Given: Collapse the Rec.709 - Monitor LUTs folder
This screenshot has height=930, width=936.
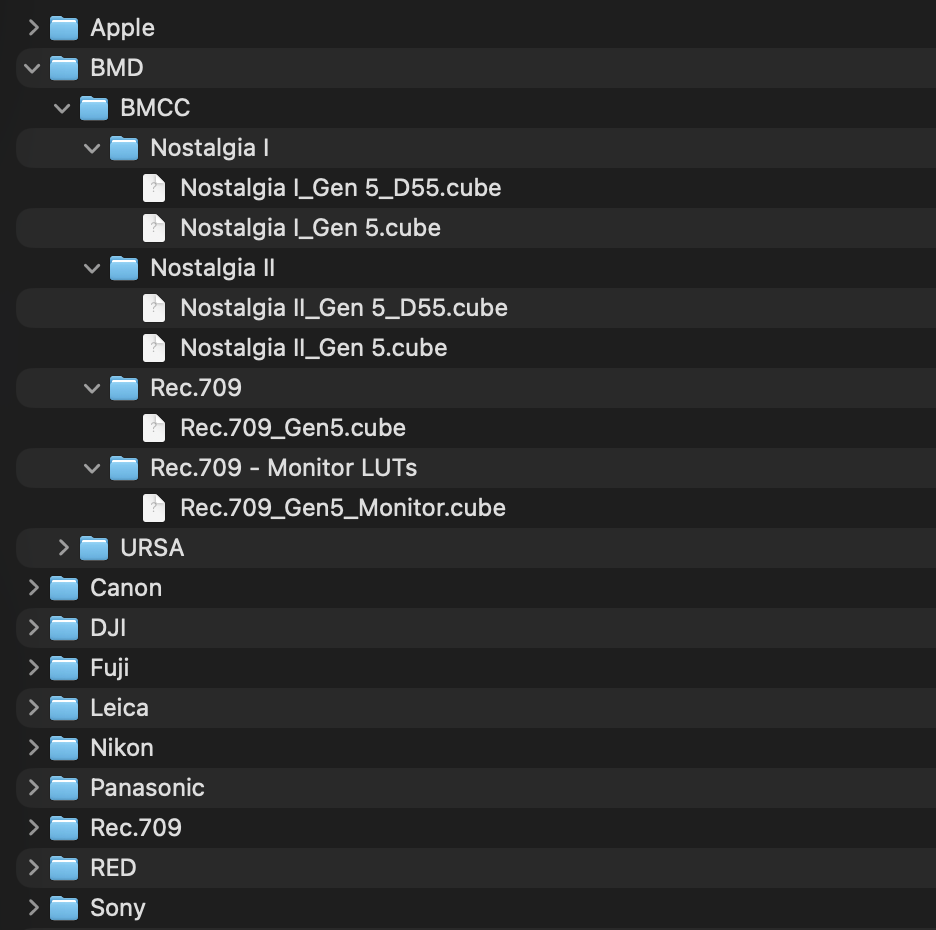Looking at the screenshot, I should 92,468.
